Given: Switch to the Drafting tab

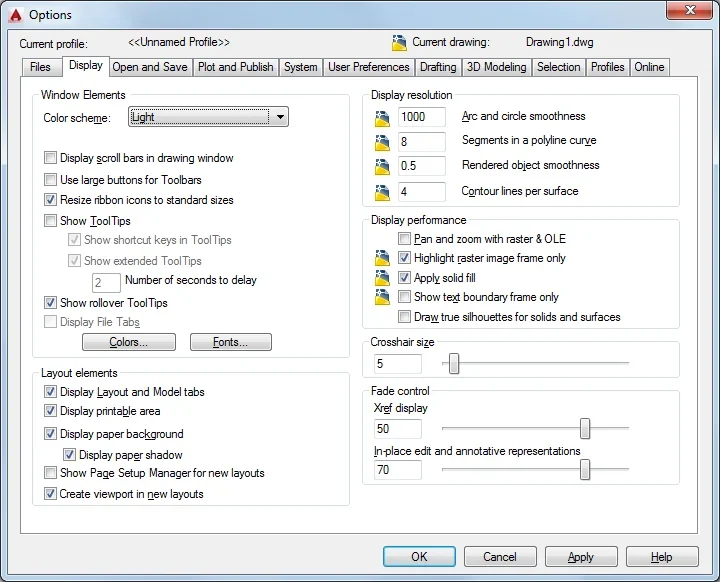Looking at the screenshot, I should (x=438, y=67).
